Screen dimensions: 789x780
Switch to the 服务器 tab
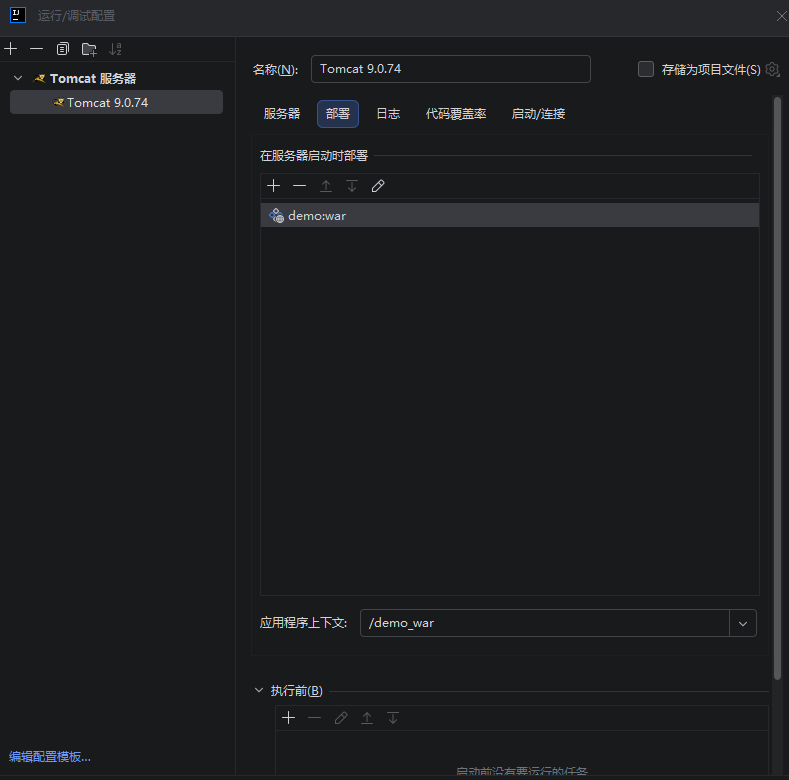tap(282, 114)
